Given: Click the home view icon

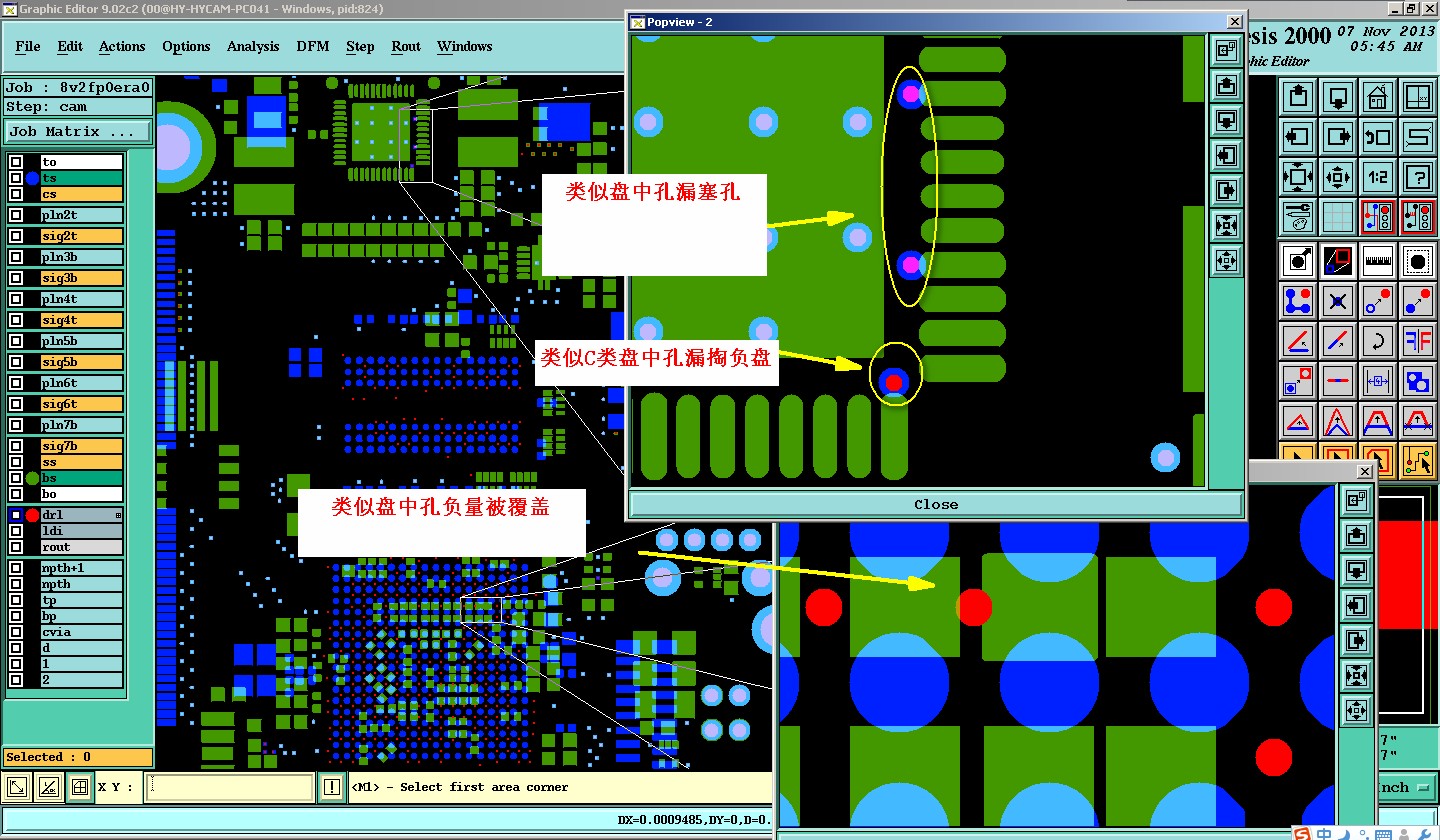Looking at the screenshot, I should click(x=1378, y=97).
